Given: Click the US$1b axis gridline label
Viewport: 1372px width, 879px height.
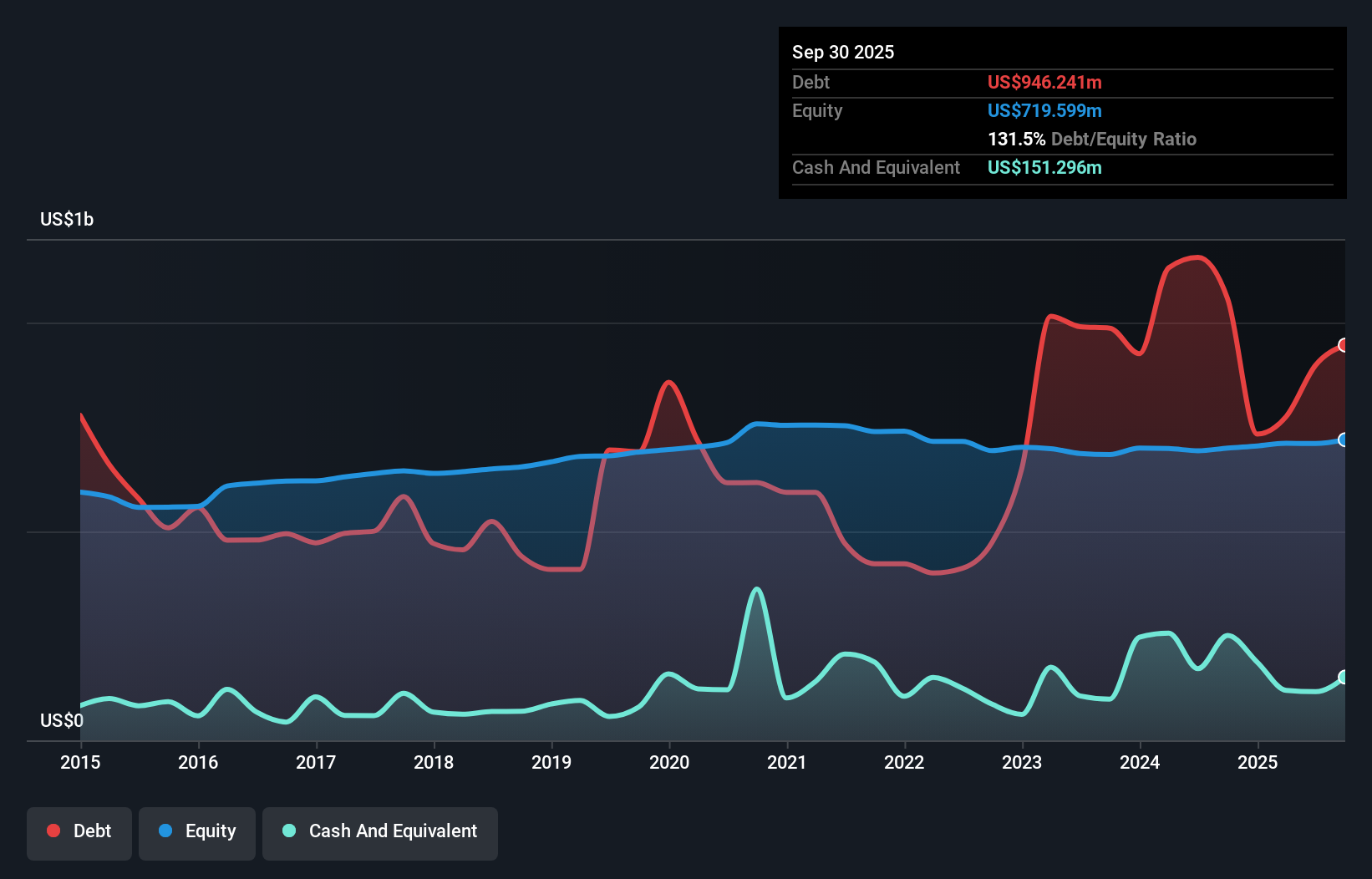Looking at the screenshot, I should pos(67,219).
